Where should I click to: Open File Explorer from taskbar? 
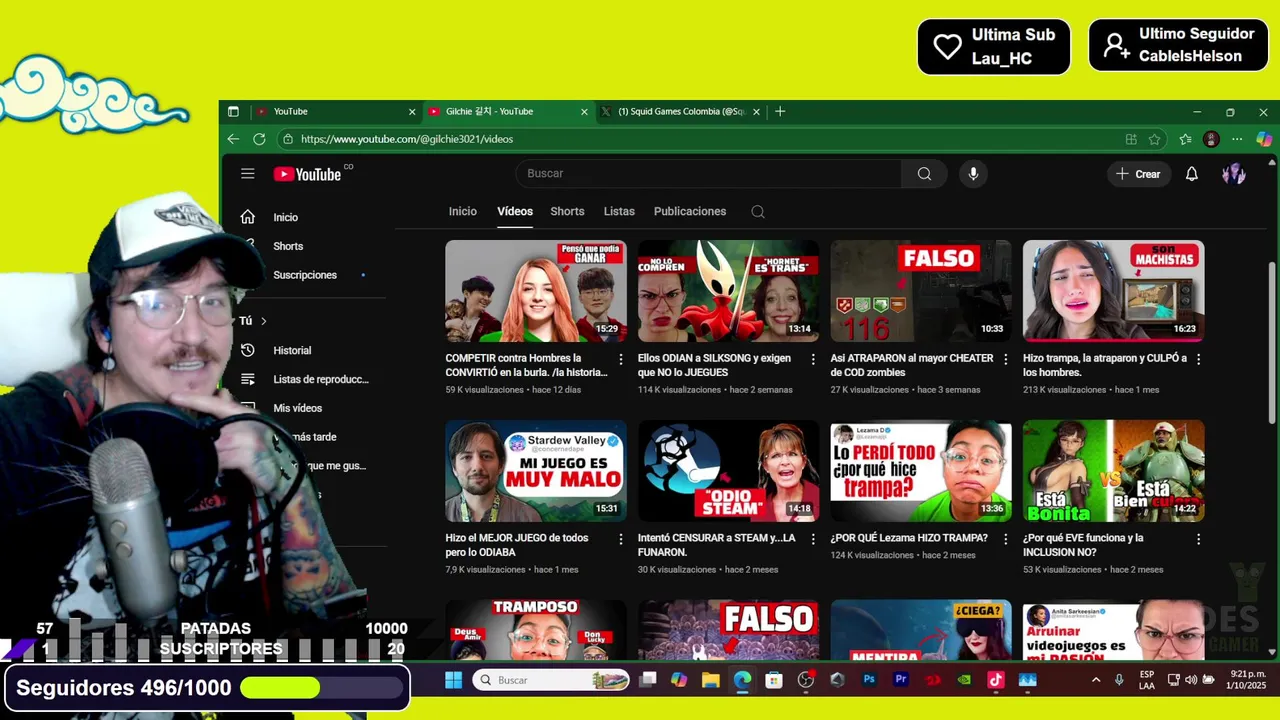[x=710, y=680]
